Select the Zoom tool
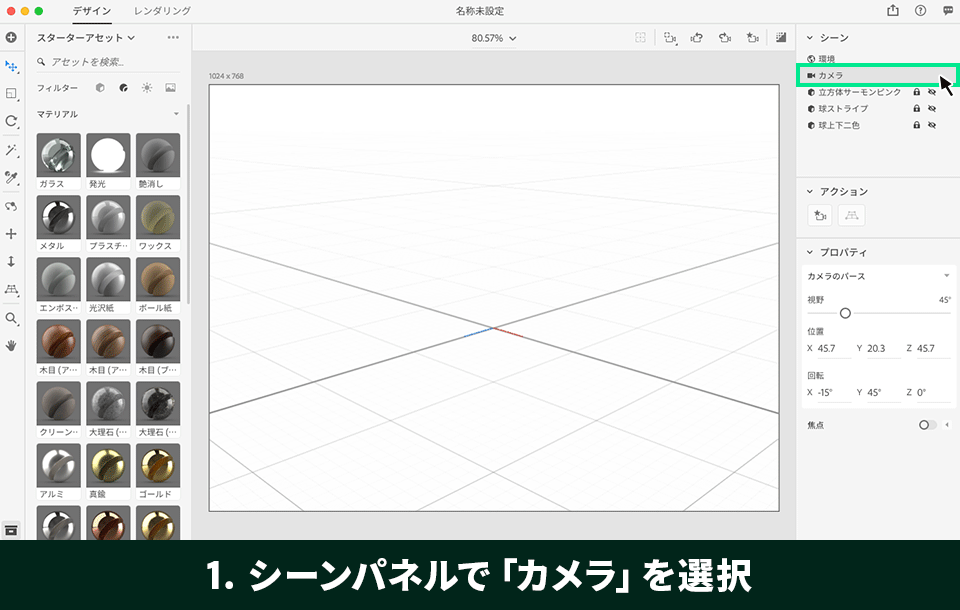Viewport: 960px width, 610px height. point(11,320)
